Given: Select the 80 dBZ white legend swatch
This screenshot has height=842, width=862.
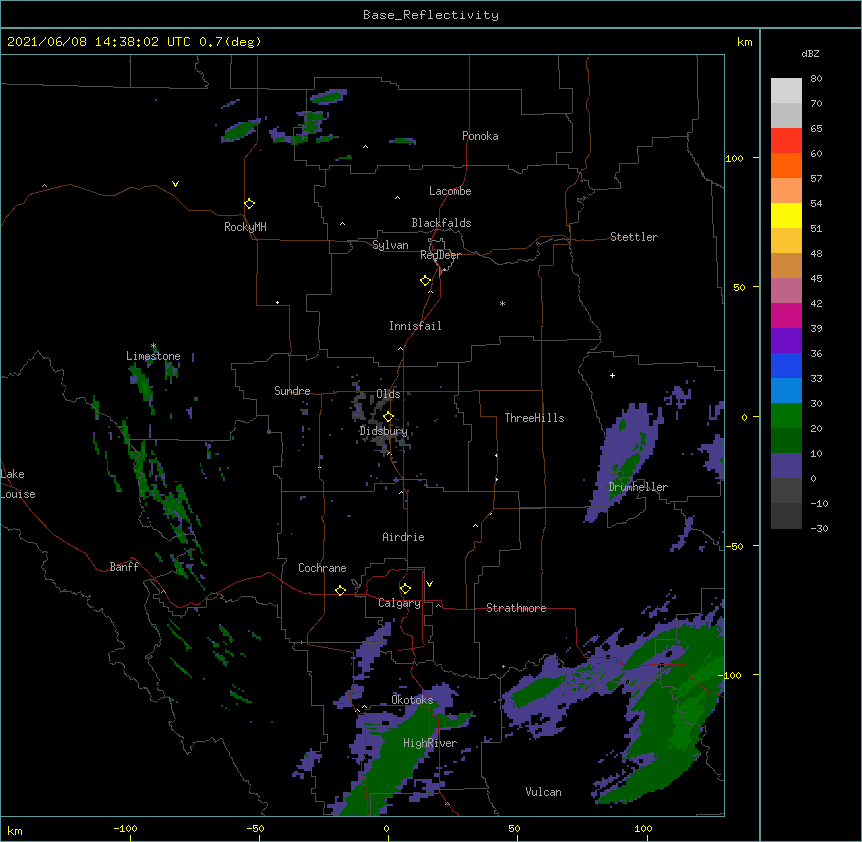Looking at the screenshot, I should (786, 91).
